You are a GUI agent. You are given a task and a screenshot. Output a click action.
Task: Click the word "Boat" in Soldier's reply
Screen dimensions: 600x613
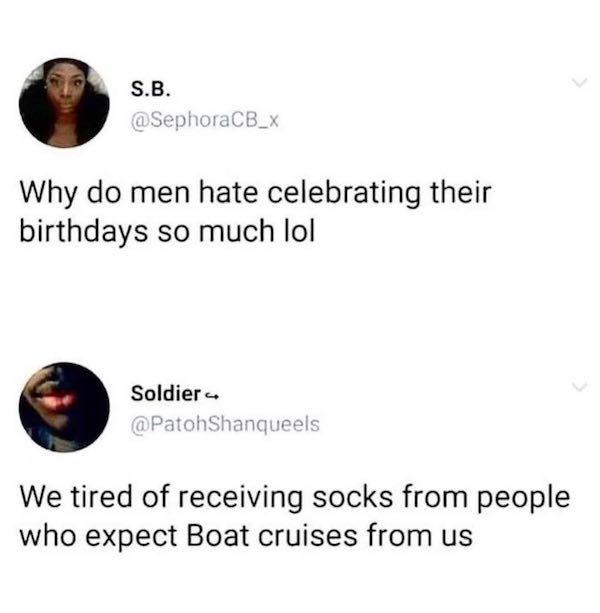point(217,535)
